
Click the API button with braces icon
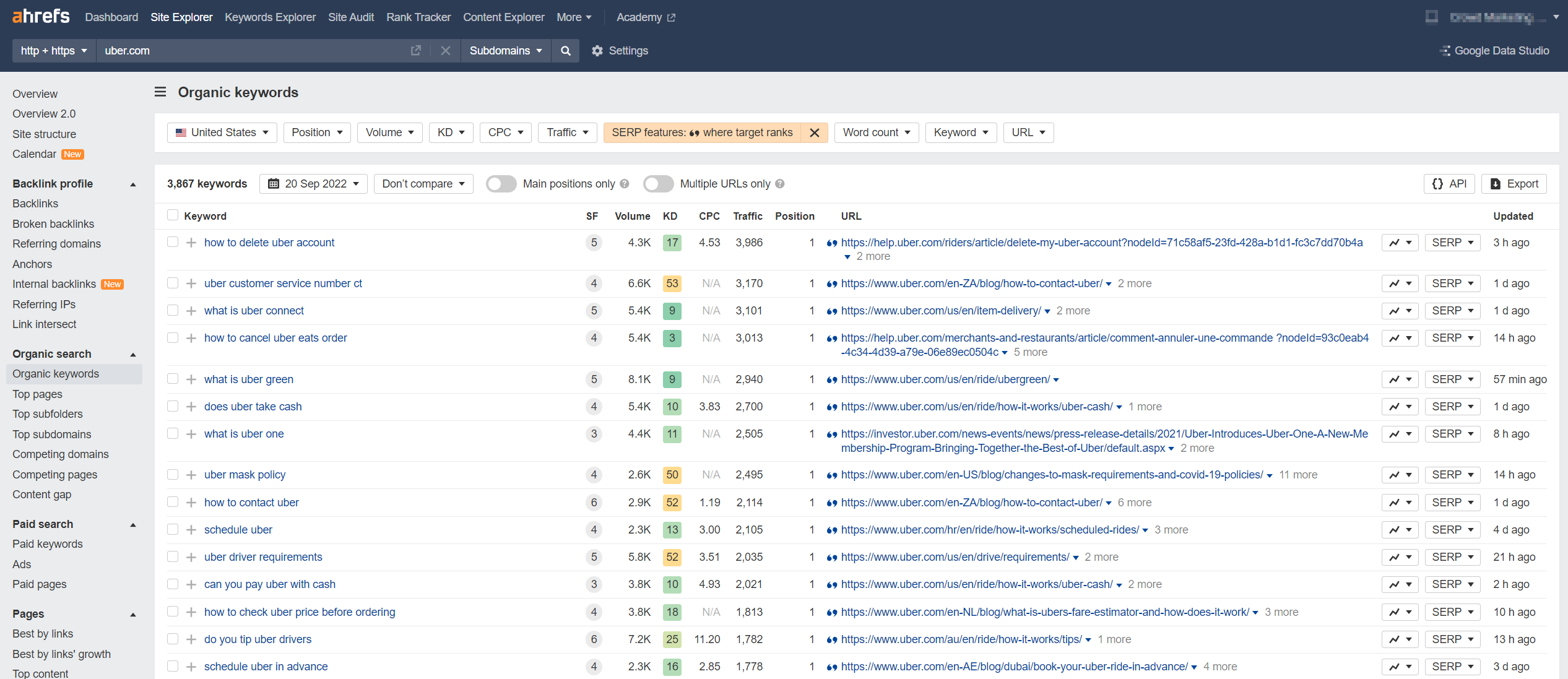[1449, 184]
